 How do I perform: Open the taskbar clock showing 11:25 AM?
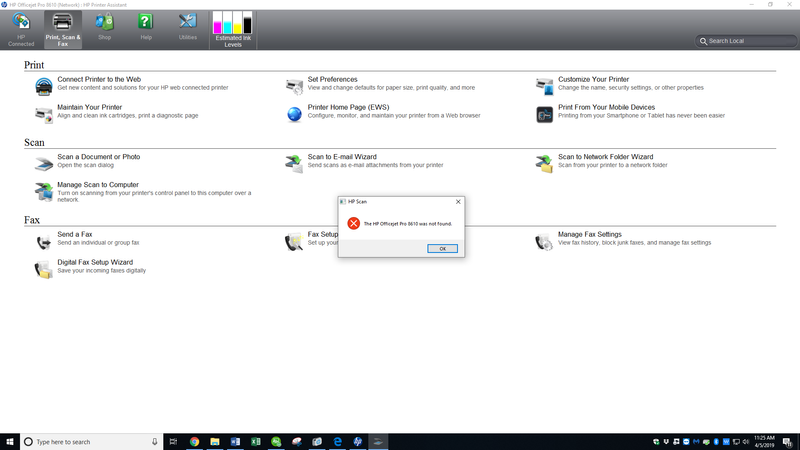tap(764, 442)
